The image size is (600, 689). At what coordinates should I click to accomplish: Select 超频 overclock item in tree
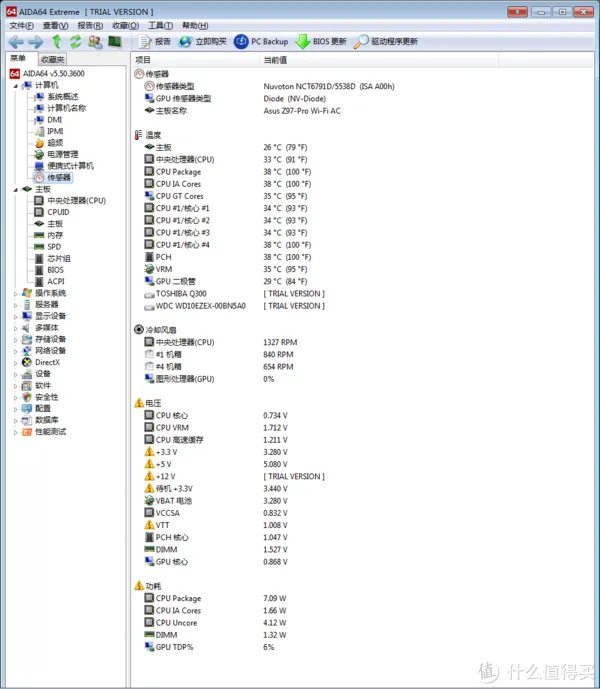pos(55,143)
